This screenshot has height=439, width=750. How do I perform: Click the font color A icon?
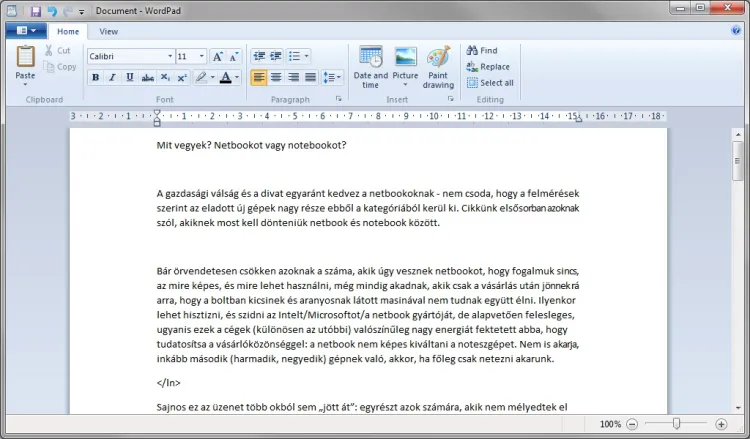(225, 77)
